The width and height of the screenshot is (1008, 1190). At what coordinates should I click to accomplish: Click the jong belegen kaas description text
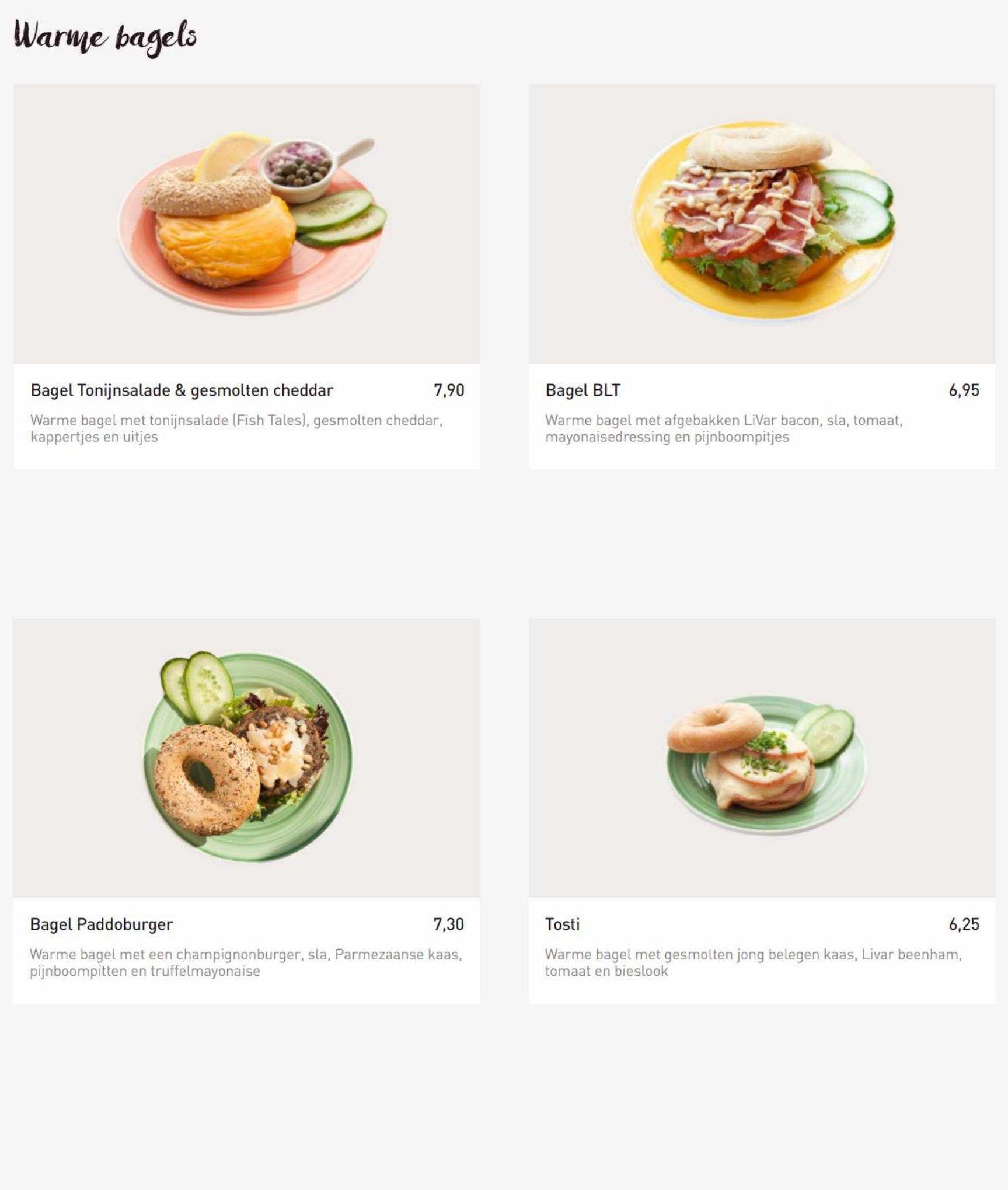tap(753, 962)
